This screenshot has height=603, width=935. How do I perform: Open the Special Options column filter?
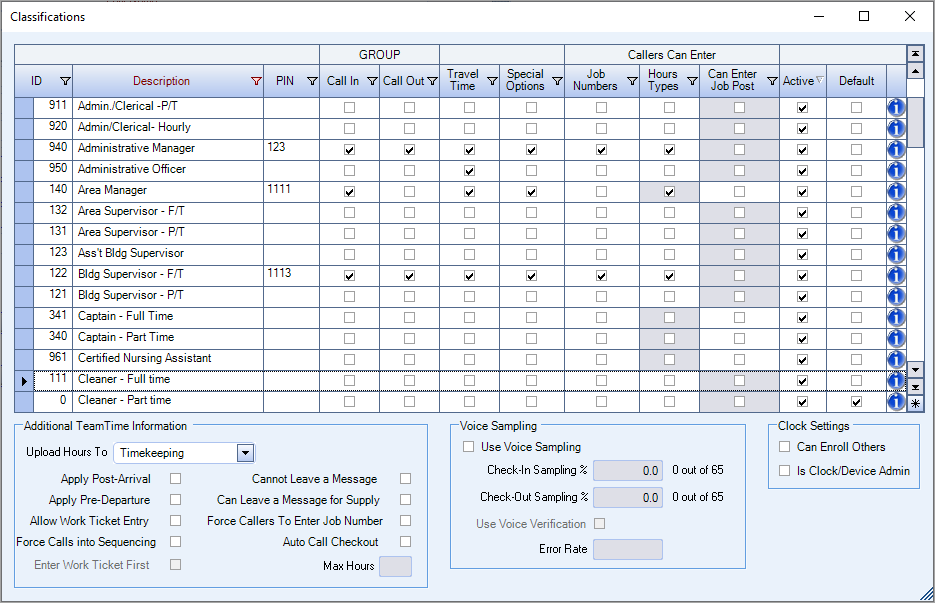click(557, 81)
